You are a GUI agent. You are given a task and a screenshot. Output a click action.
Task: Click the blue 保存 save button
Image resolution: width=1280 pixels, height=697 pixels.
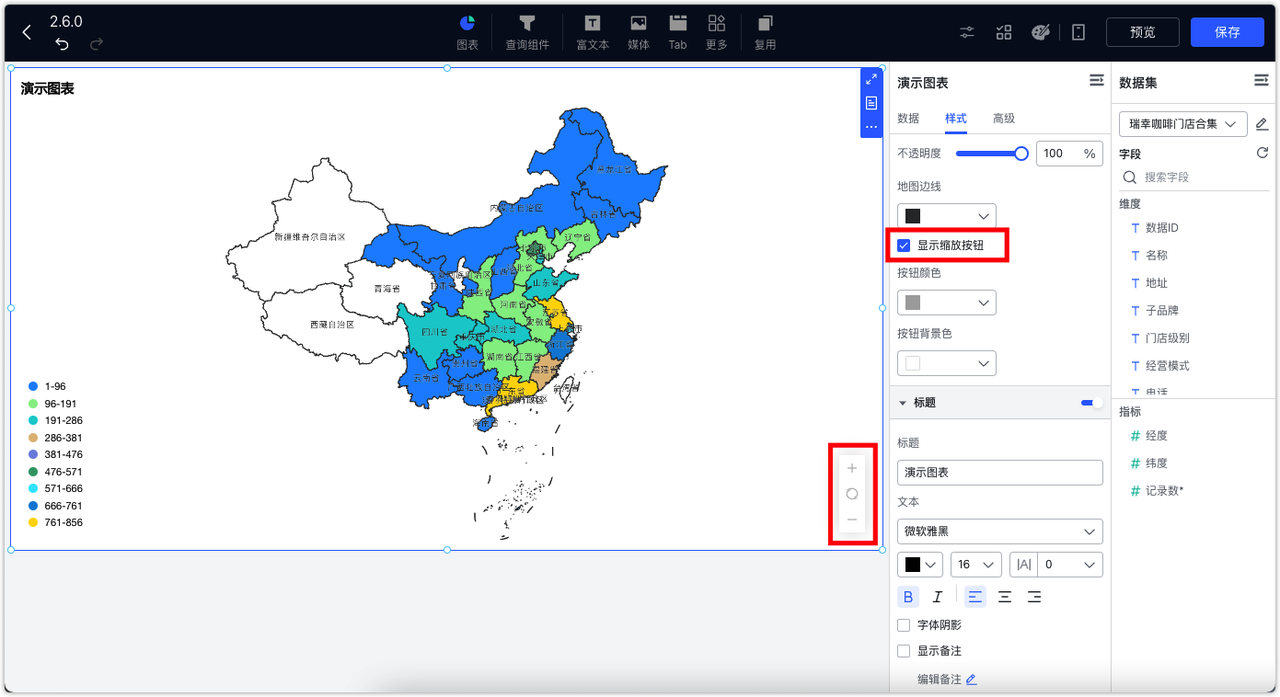pyautogui.click(x=1227, y=31)
